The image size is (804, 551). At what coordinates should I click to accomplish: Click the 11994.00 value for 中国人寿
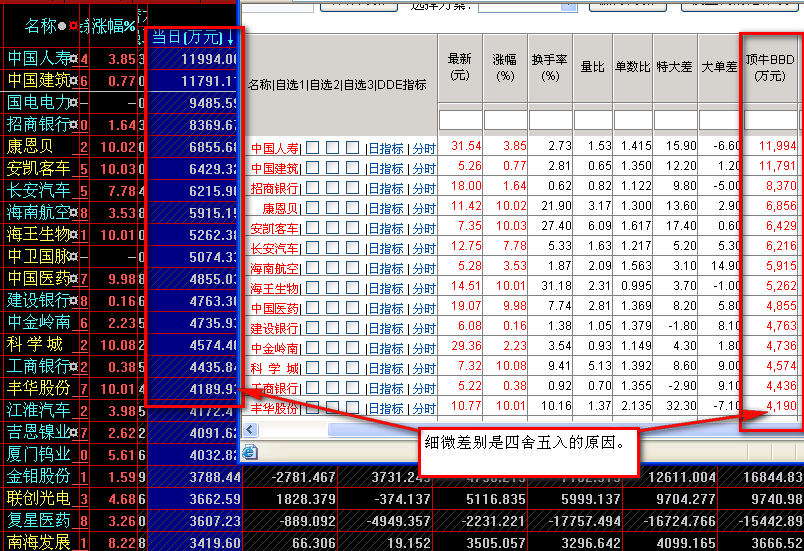click(208, 59)
